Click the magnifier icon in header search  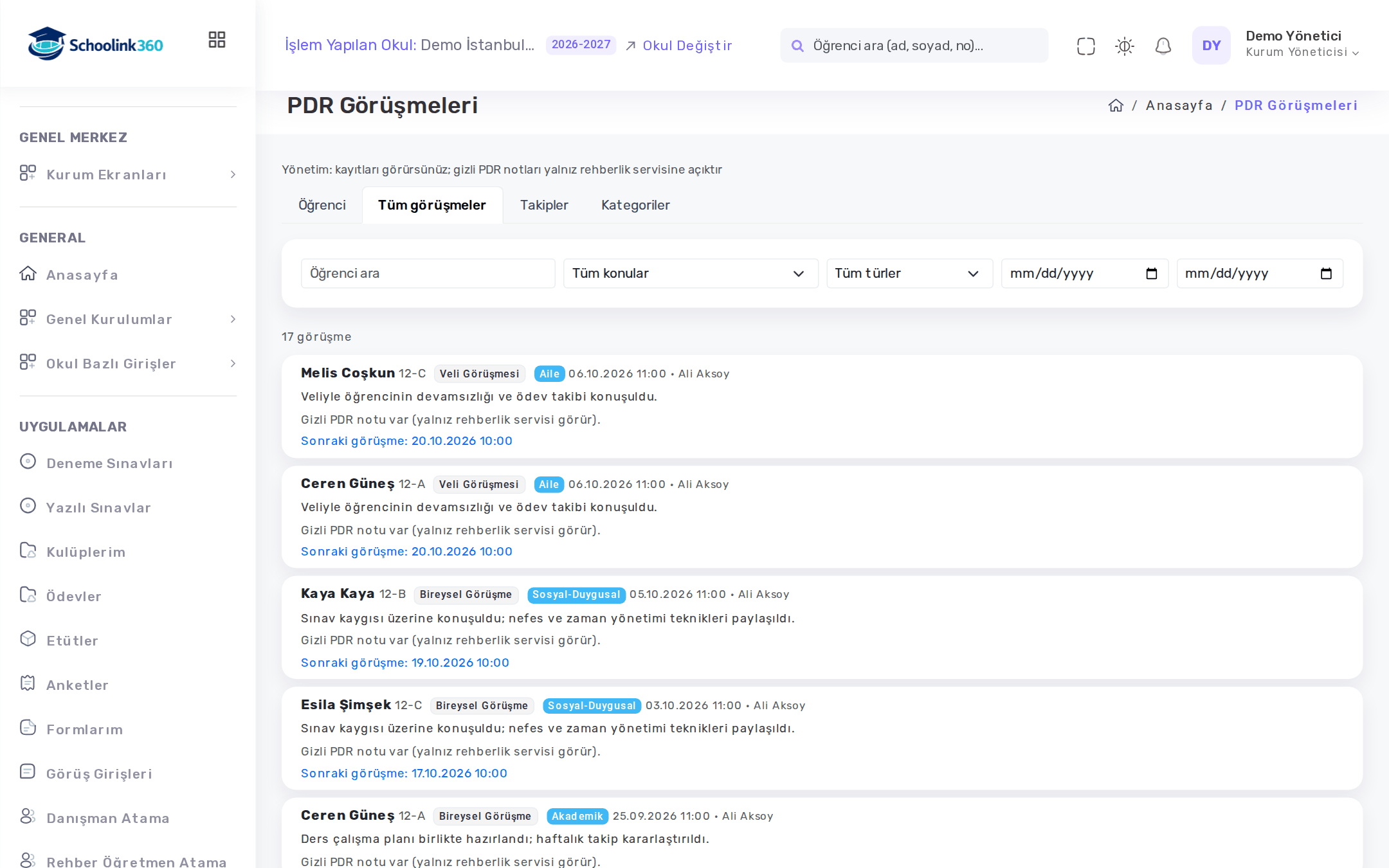(797, 46)
